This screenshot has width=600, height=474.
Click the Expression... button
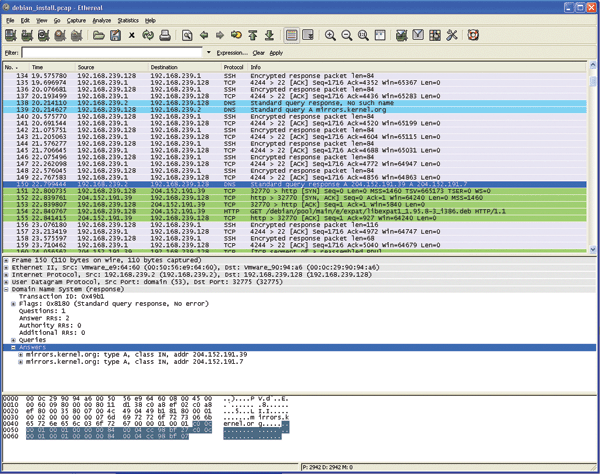click(232, 52)
